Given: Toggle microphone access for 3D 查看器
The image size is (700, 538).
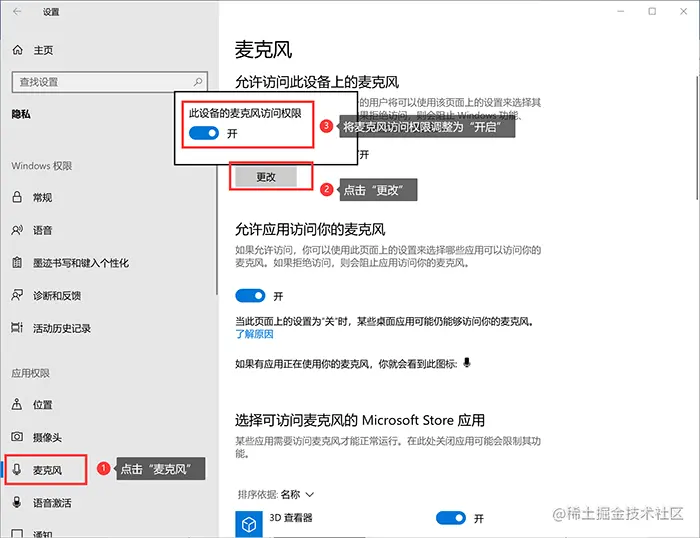Looking at the screenshot, I should 450,518.
